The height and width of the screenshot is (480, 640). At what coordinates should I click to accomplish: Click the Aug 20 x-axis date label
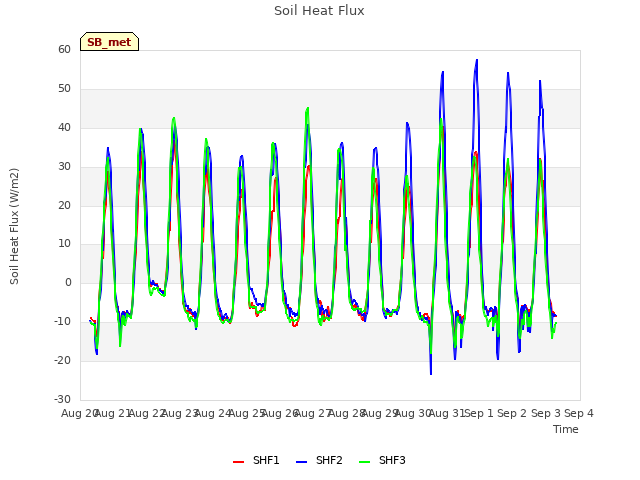[80, 413]
